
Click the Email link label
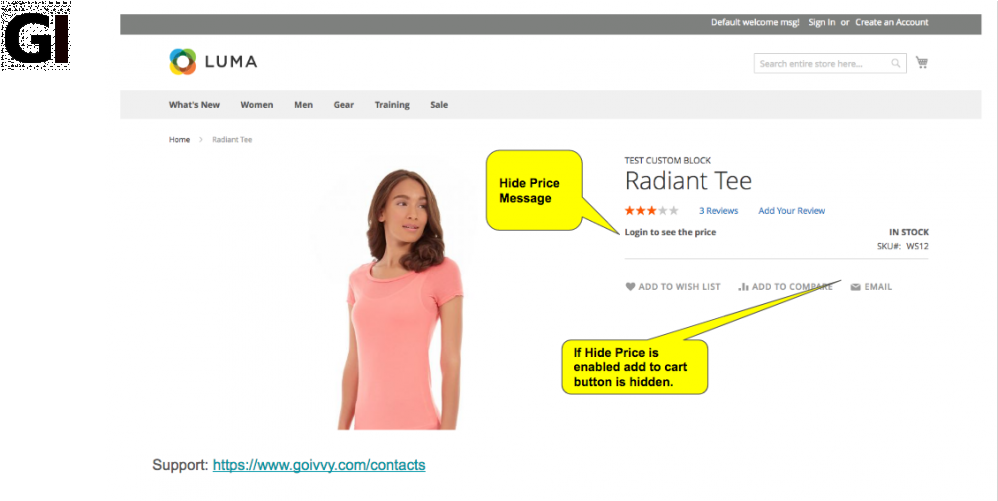878,287
